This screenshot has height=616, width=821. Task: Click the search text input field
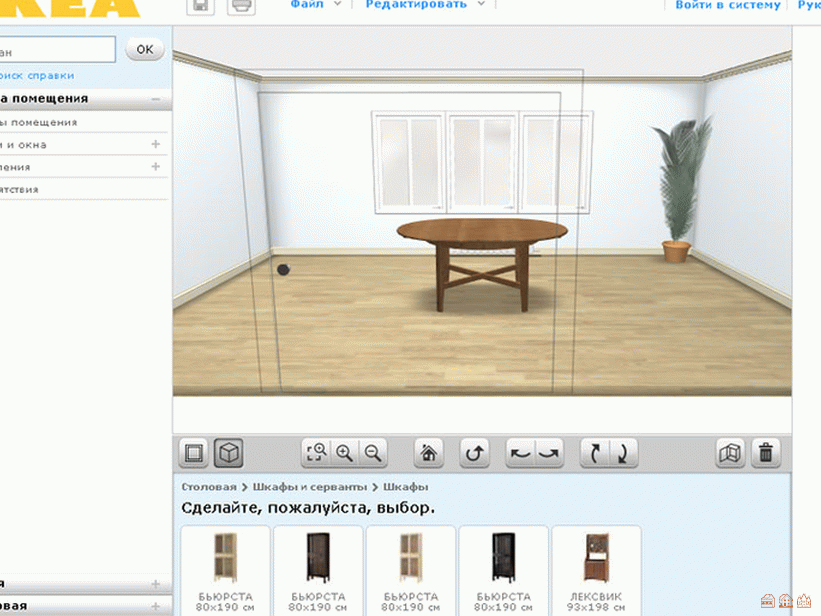point(58,49)
